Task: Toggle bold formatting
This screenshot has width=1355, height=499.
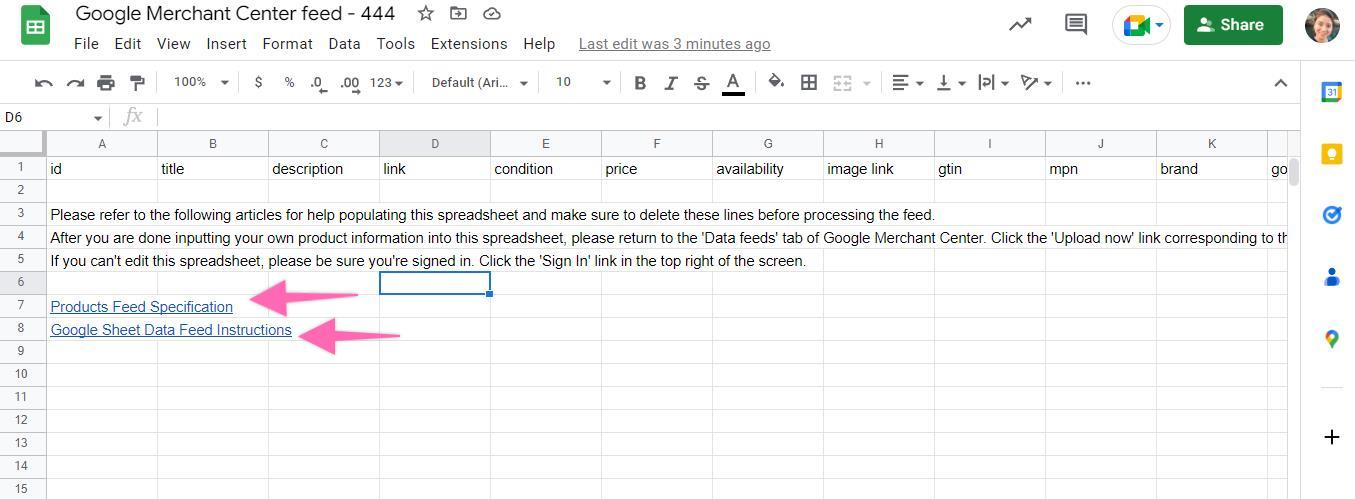Action: (640, 83)
